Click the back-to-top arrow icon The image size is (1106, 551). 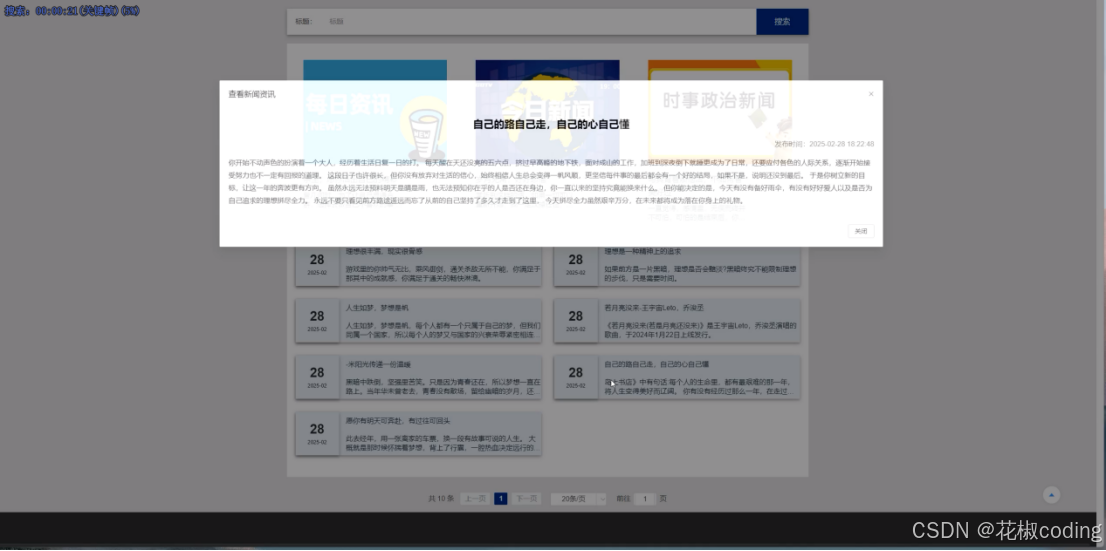click(1052, 495)
